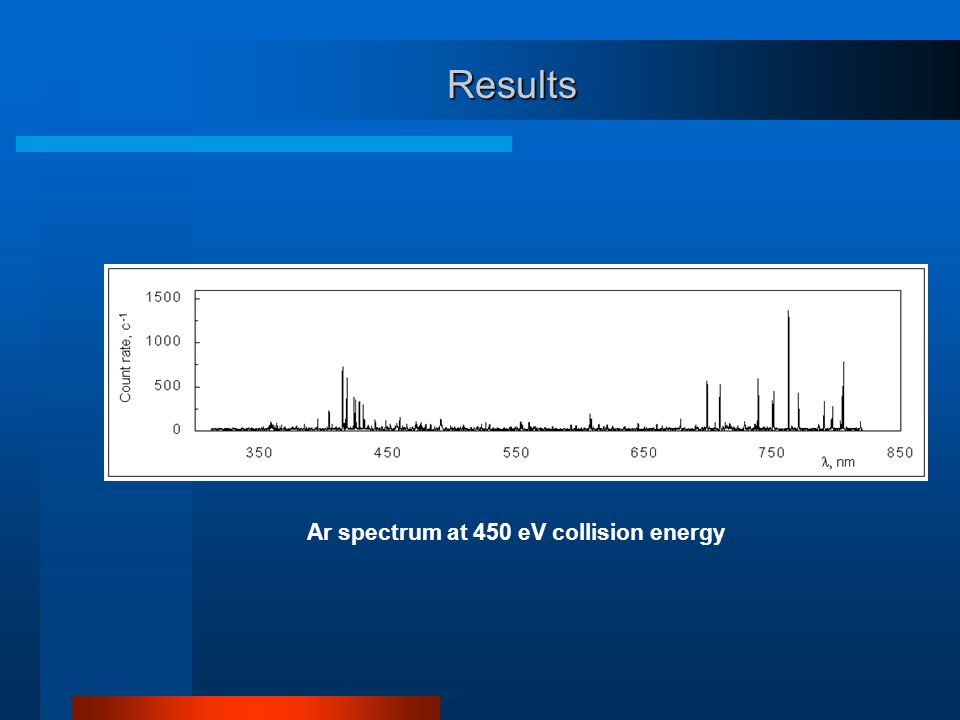Click the y-axis value 0
The image size is (960, 720).
click(x=177, y=429)
